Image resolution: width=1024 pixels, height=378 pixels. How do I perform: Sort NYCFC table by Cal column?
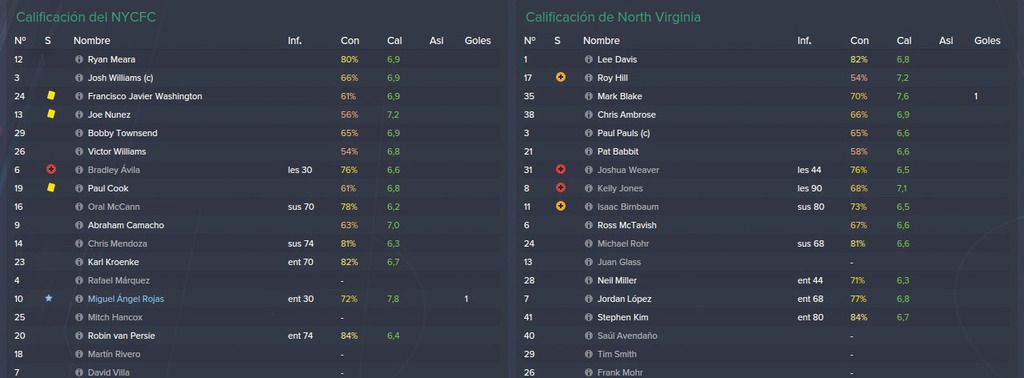pyautogui.click(x=394, y=40)
